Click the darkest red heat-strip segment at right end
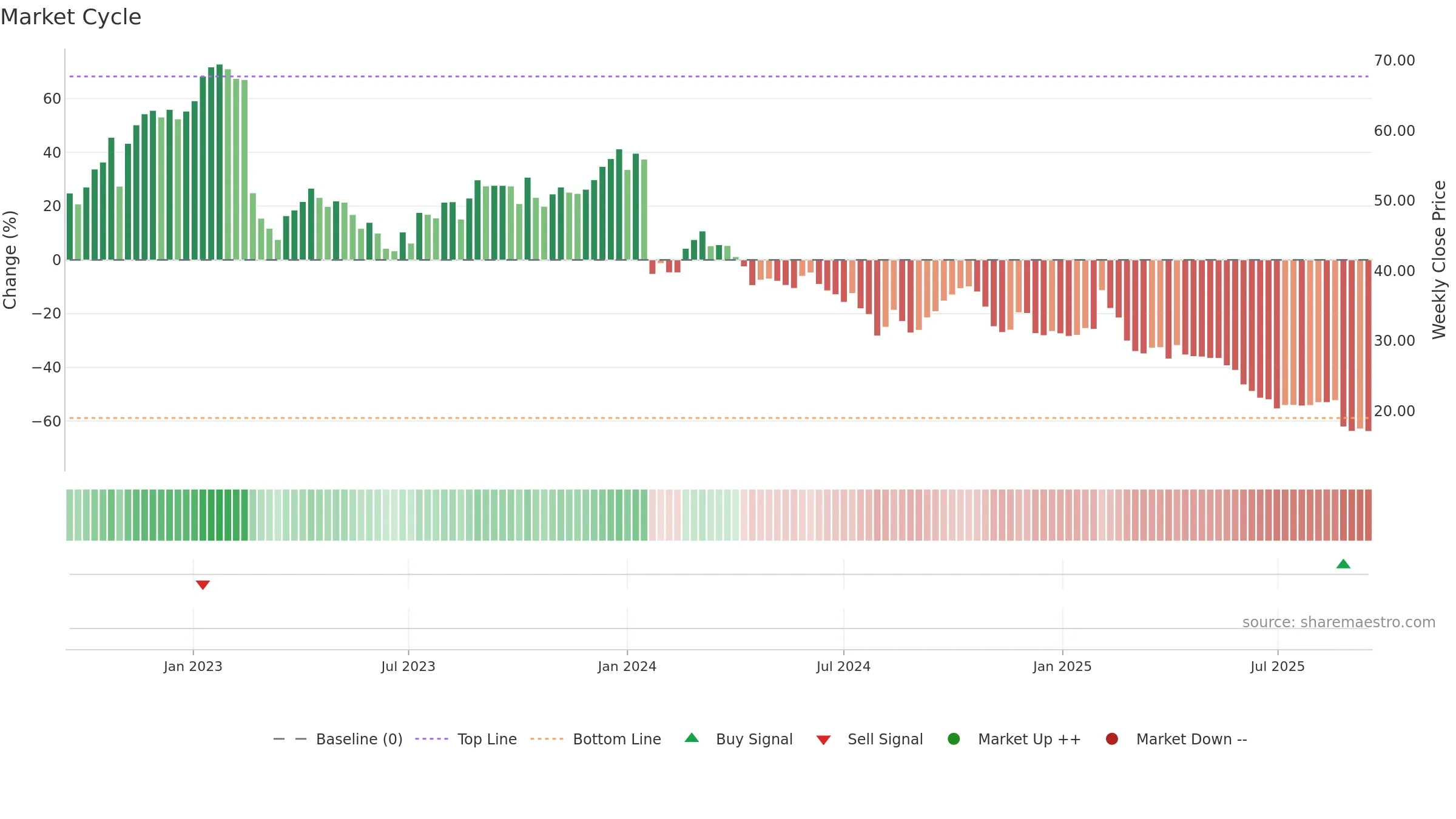Viewport: 1456px width, 819px height. coord(1368,515)
